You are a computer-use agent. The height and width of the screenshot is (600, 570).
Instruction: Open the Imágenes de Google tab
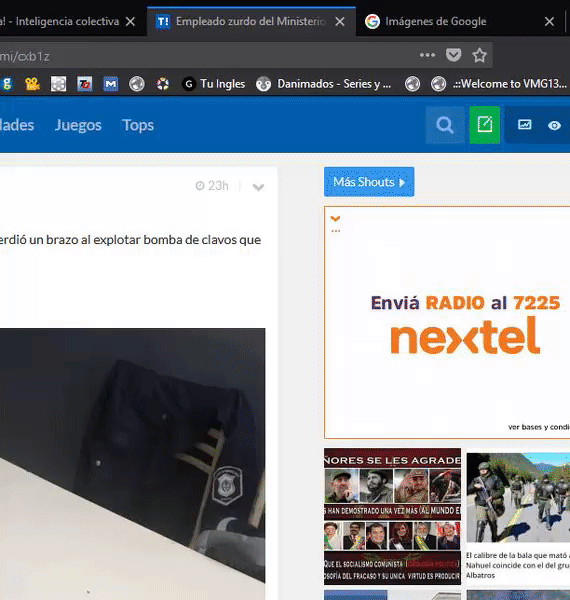pyautogui.click(x=436, y=21)
